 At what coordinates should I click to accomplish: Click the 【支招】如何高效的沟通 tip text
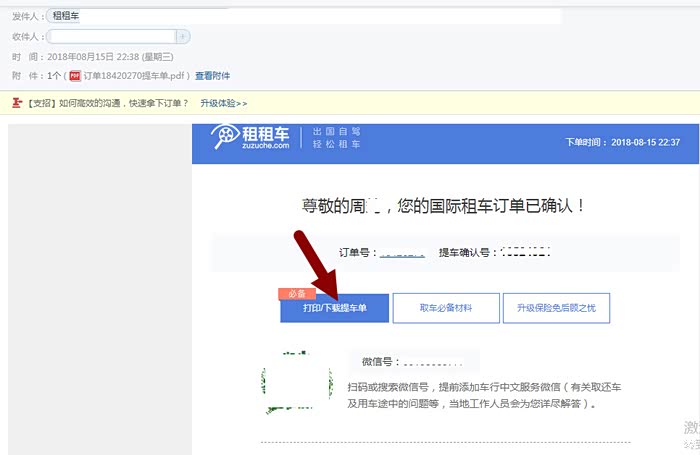click(x=107, y=103)
